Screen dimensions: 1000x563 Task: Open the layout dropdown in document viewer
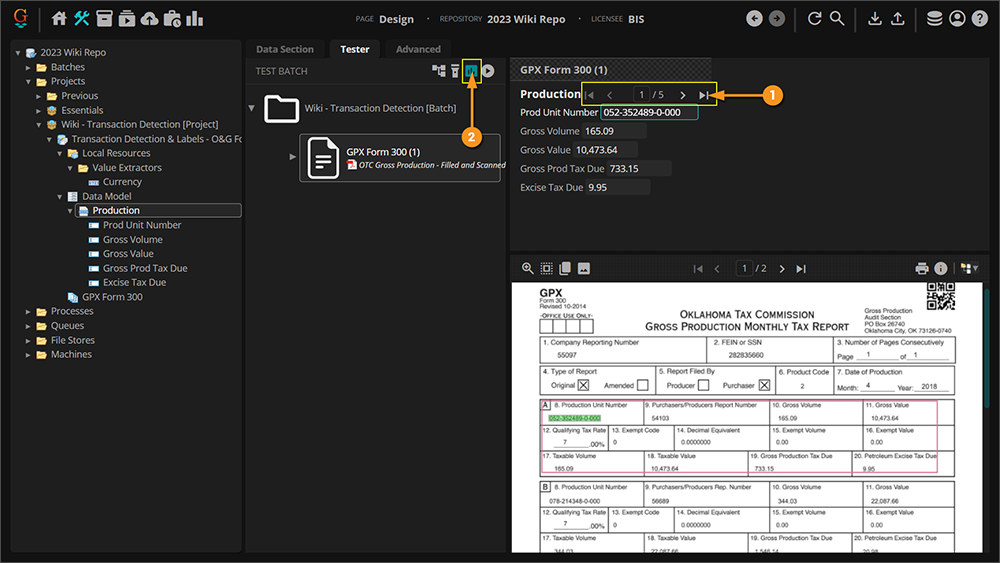pos(968,269)
